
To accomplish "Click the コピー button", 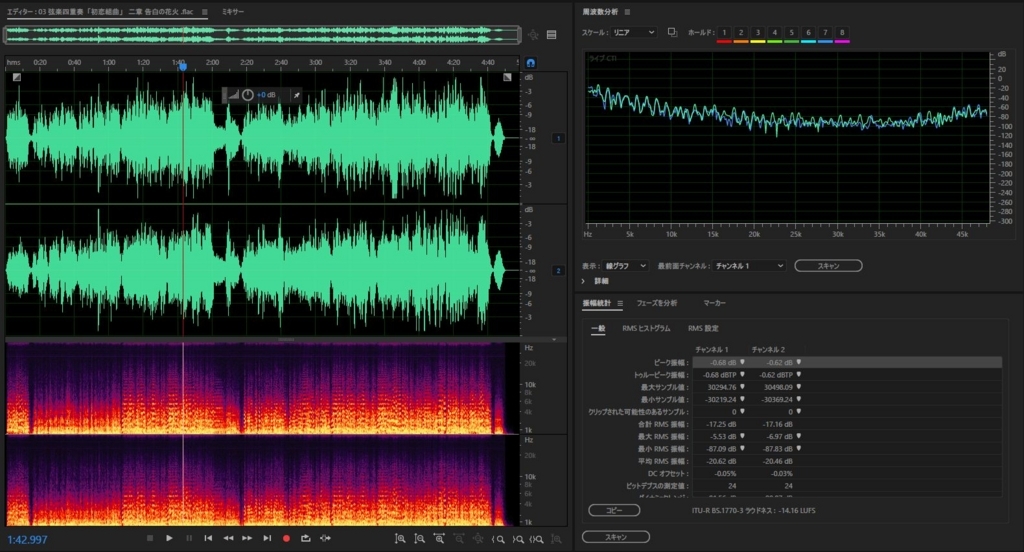I will [x=614, y=510].
